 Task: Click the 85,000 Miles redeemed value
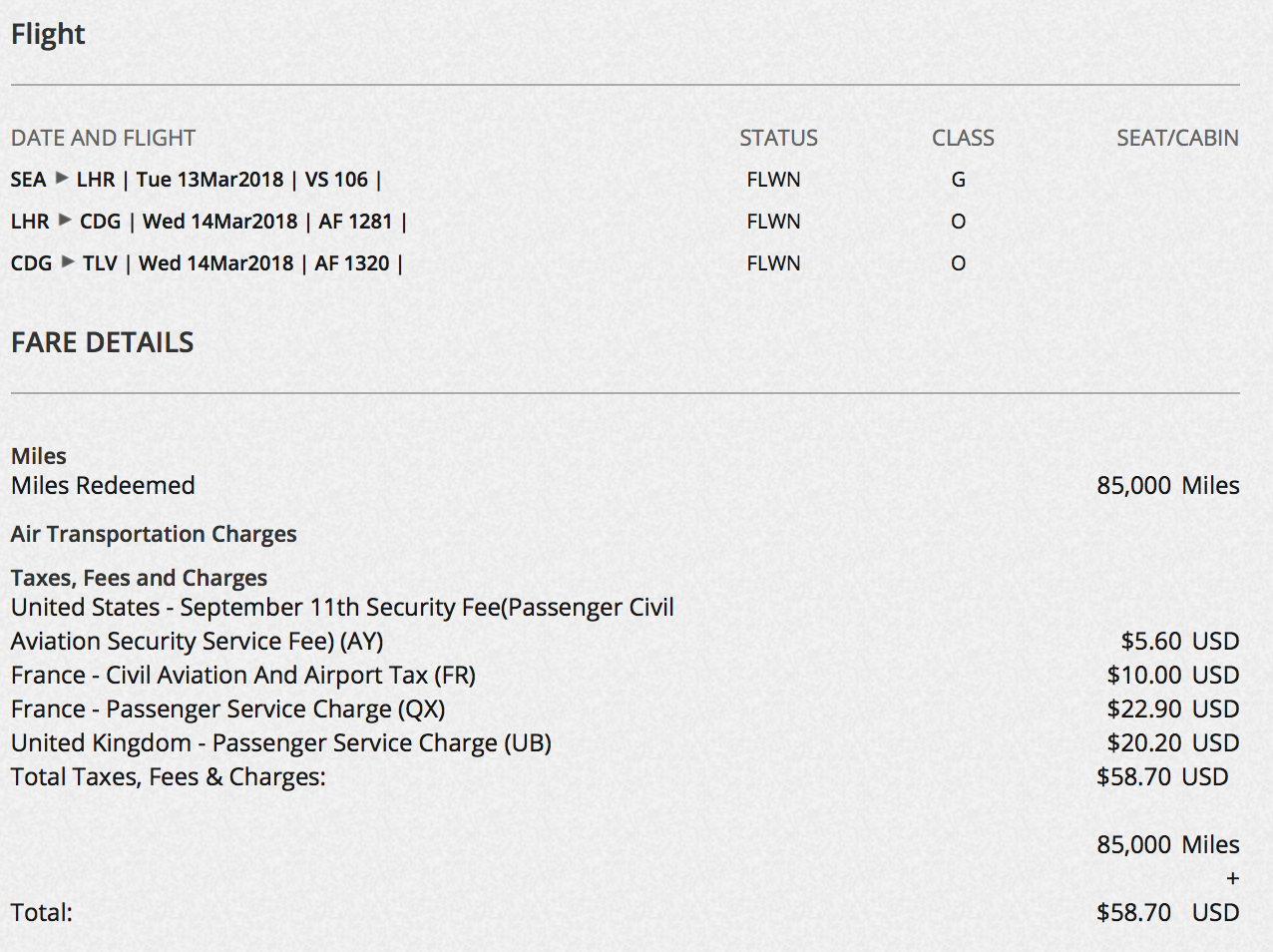(1168, 485)
